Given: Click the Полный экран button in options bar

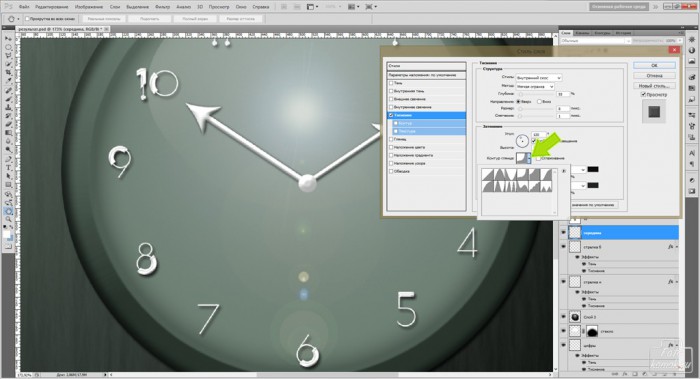Looking at the screenshot, I should [195, 19].
